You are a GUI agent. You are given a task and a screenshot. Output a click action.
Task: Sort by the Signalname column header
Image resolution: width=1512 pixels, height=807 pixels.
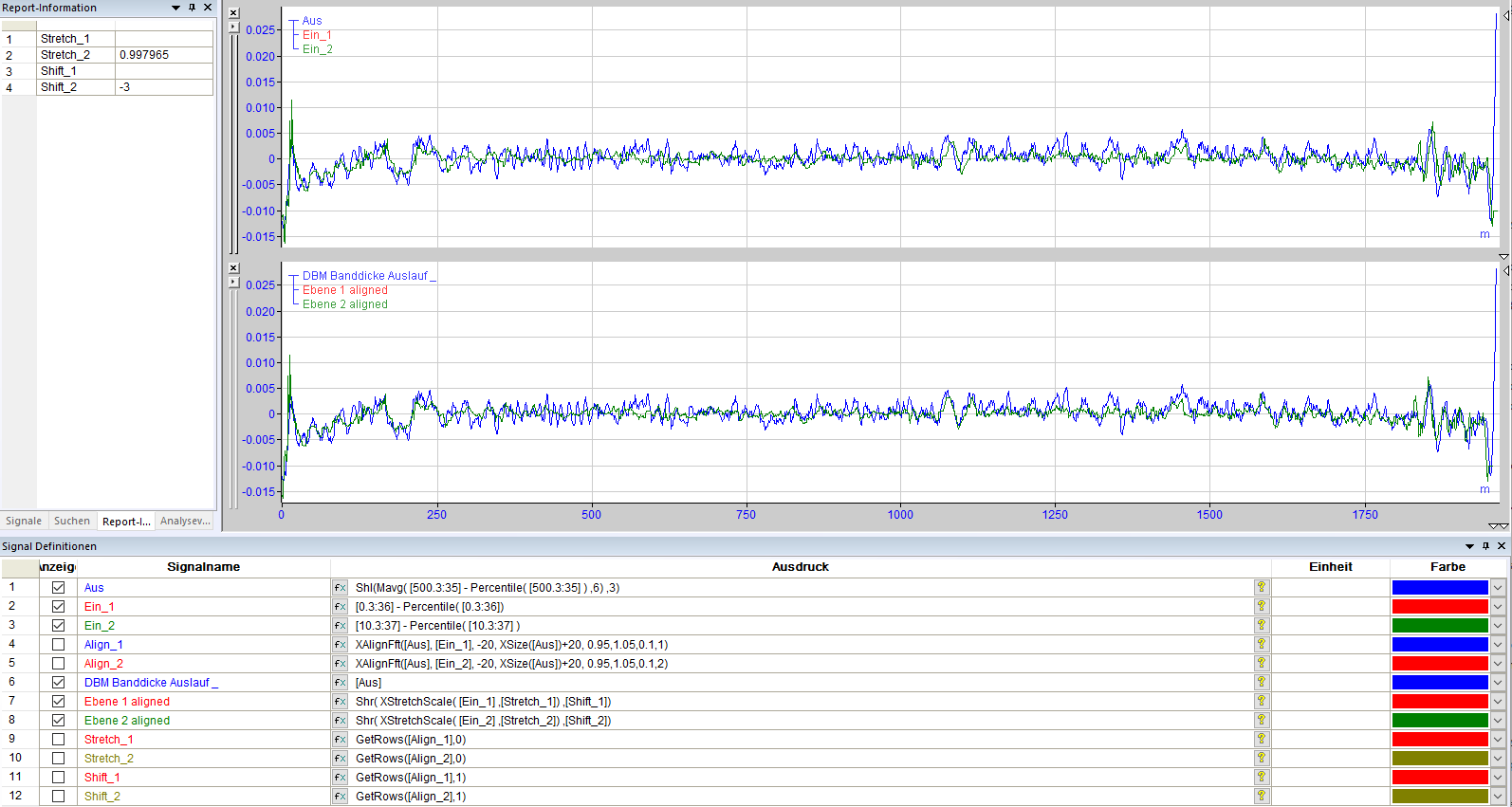pyautogui.click(x=203, y=567)
